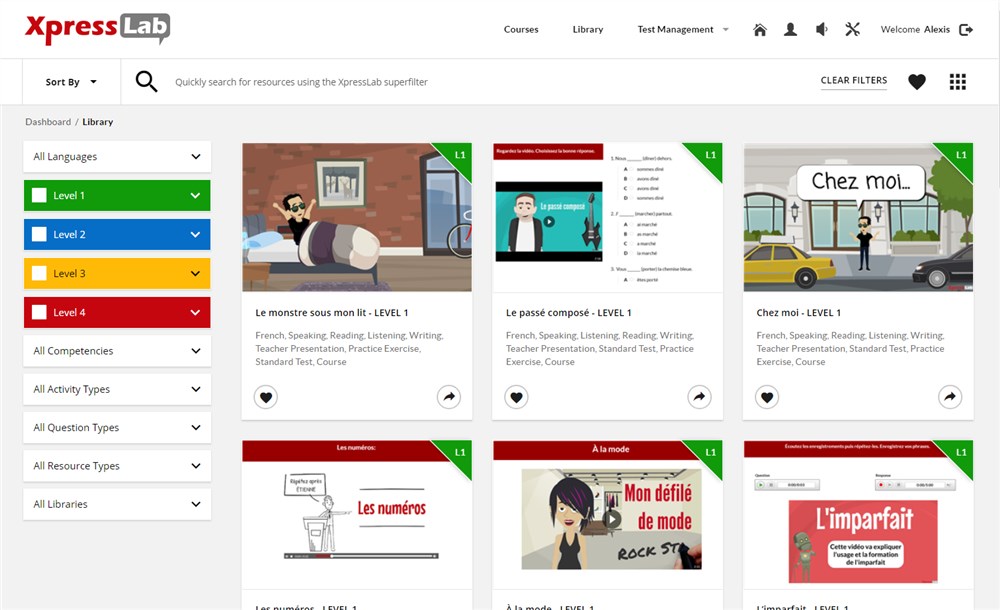Image resolution: width=1000 pixels, height=610 pixels.
Task: Check the Level 1 checkbox
Action: coord(39,195)
